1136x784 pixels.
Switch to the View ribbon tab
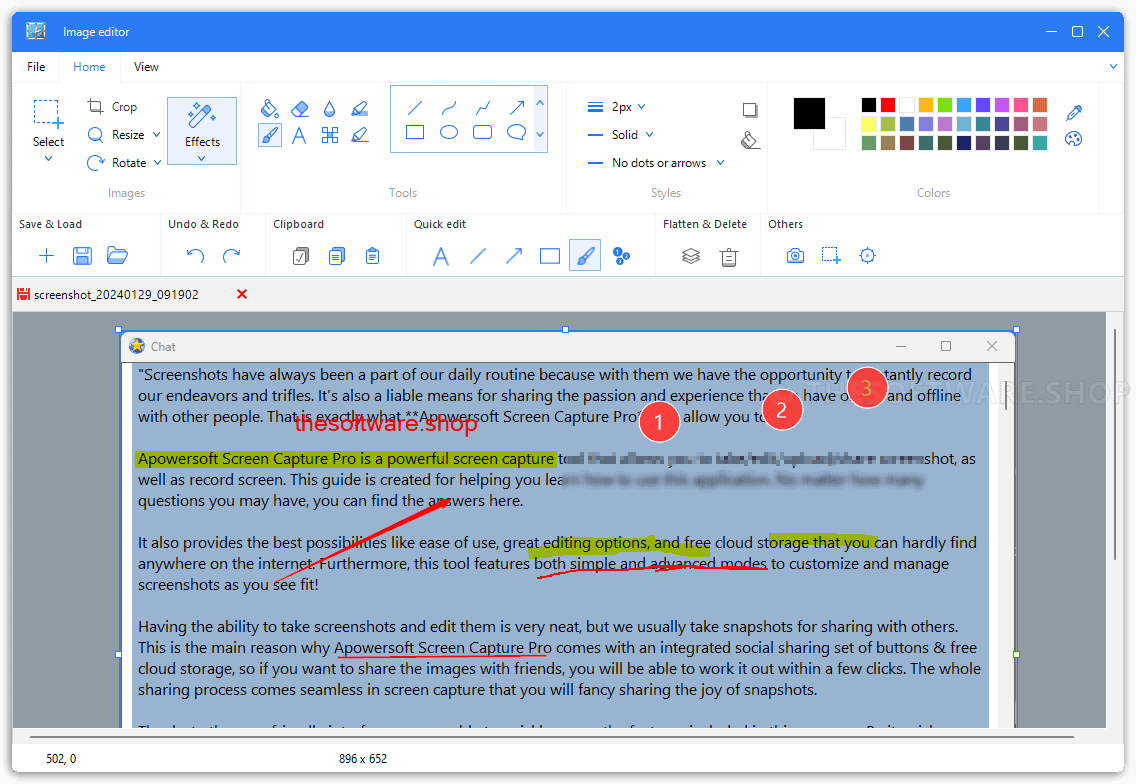146,67
